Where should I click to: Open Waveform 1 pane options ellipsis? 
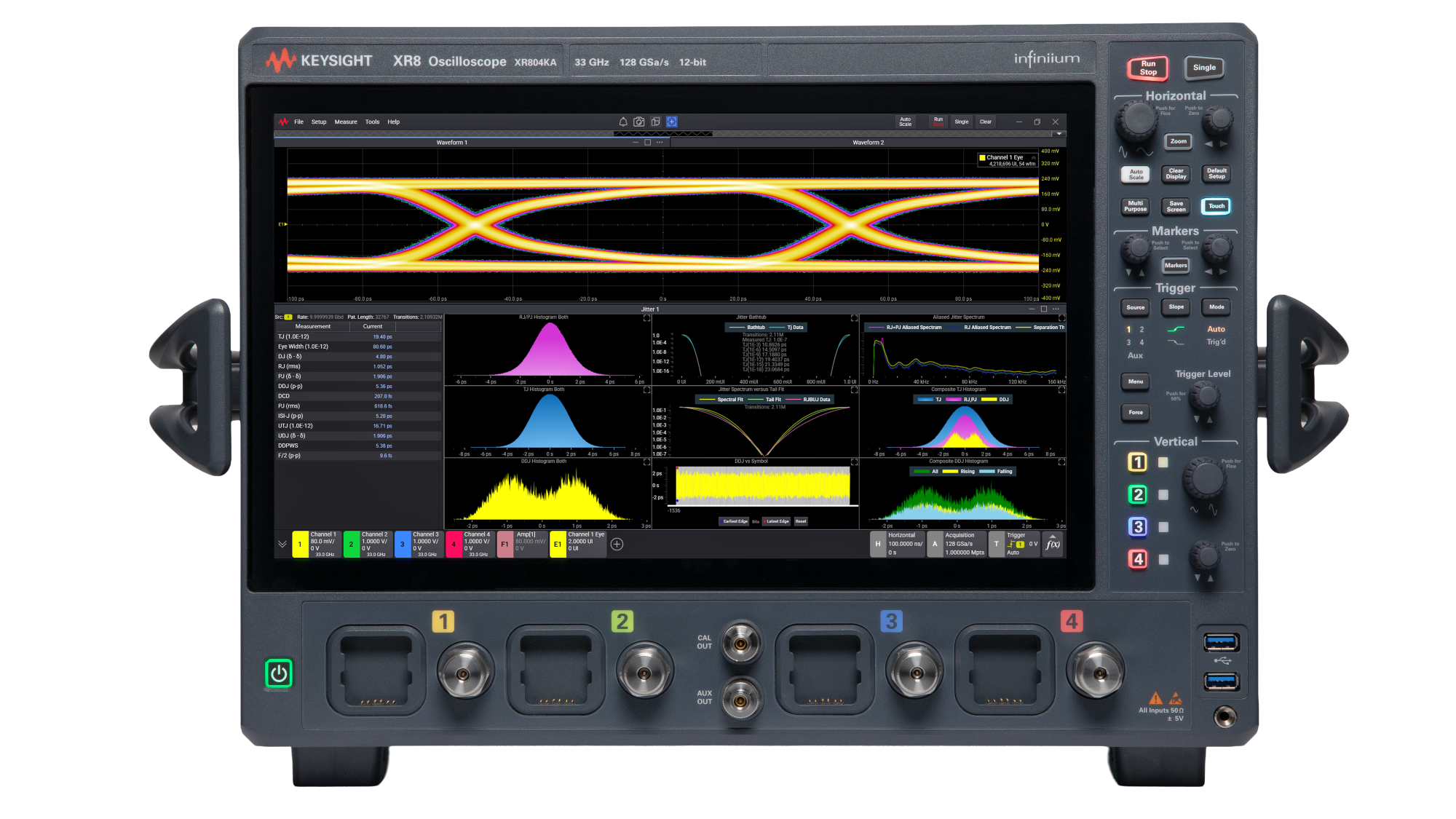coord(660,143)
